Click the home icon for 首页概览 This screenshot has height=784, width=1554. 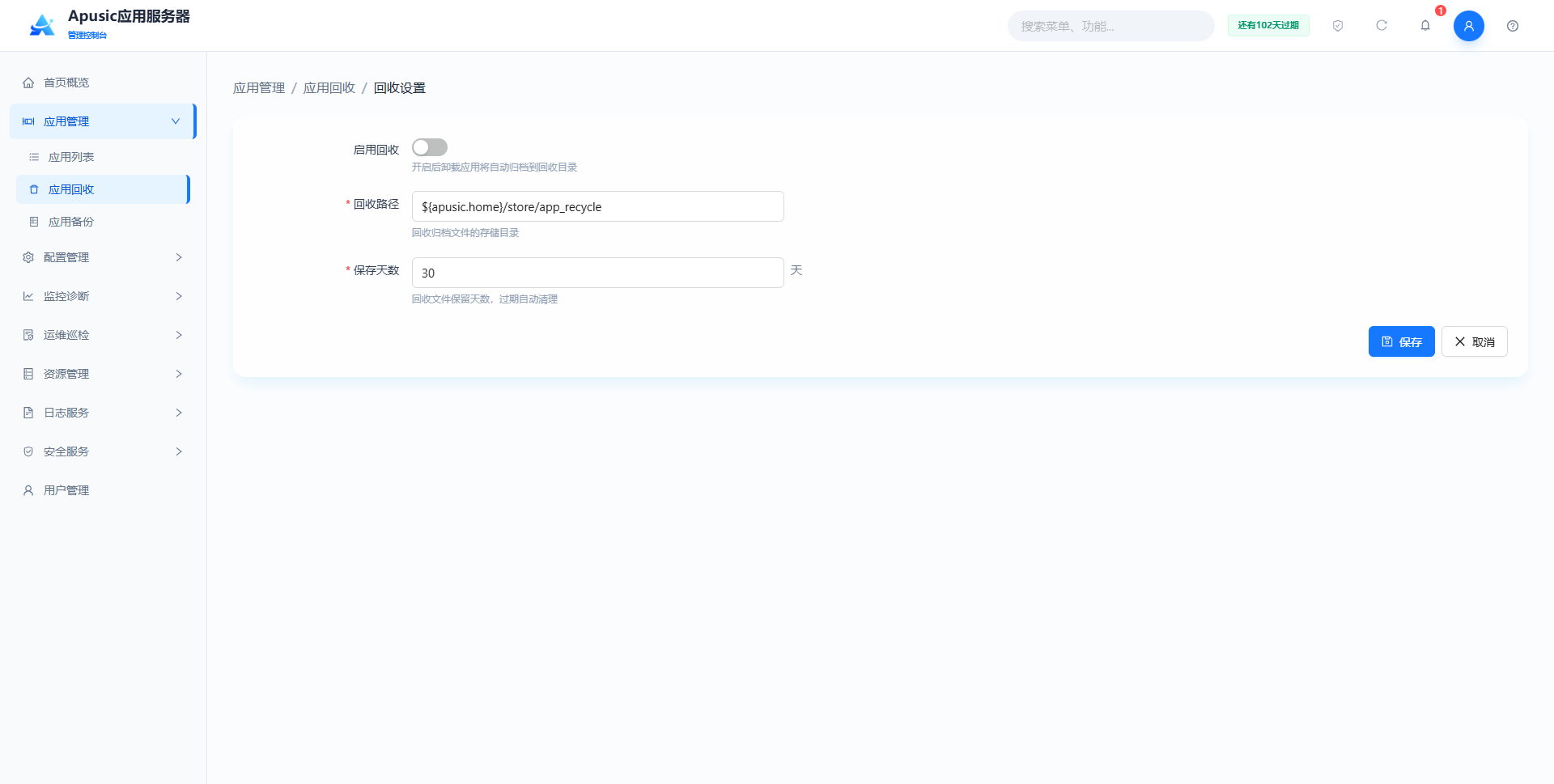point(28,83)
